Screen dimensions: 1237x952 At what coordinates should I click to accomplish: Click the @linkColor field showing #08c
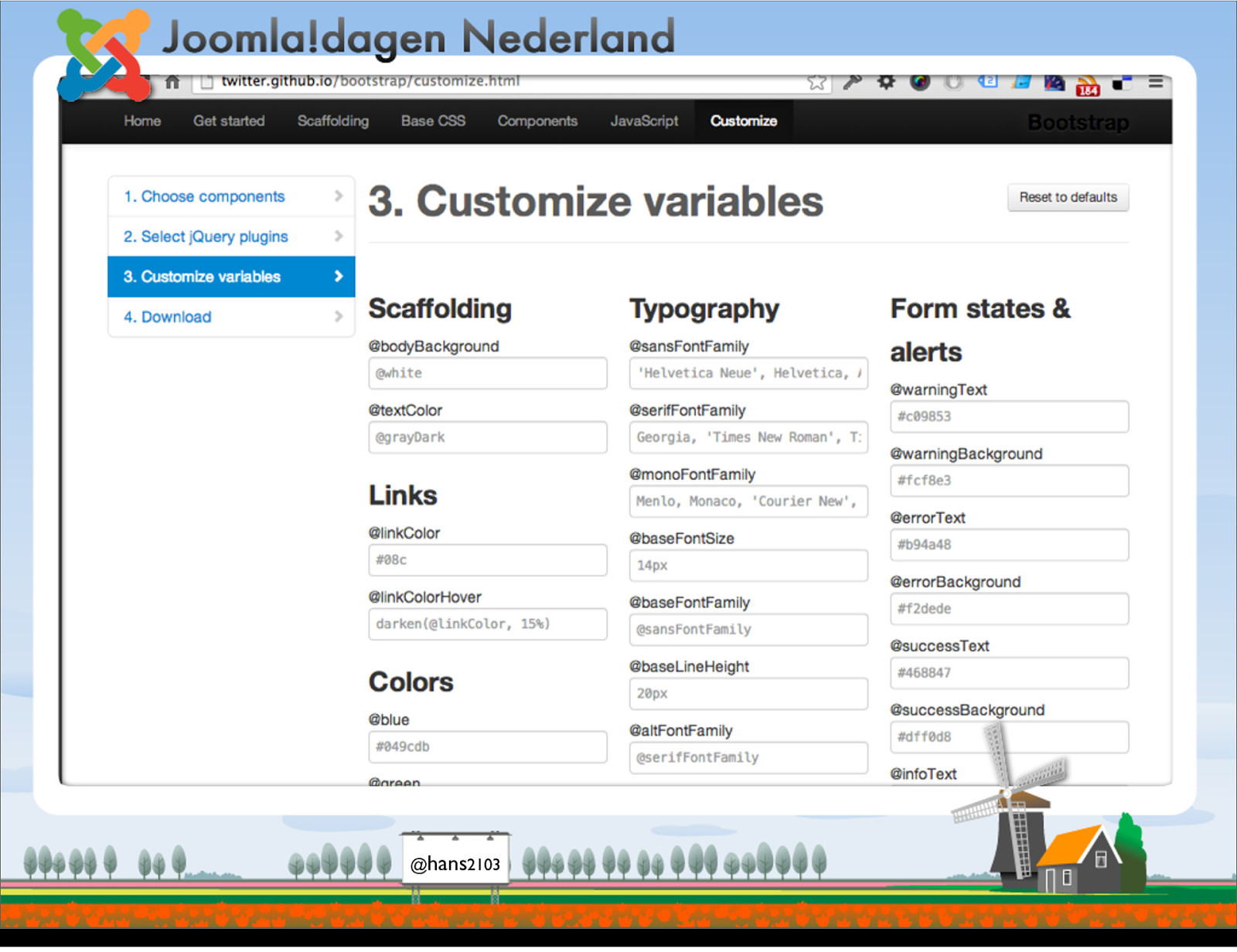point(488,560)
